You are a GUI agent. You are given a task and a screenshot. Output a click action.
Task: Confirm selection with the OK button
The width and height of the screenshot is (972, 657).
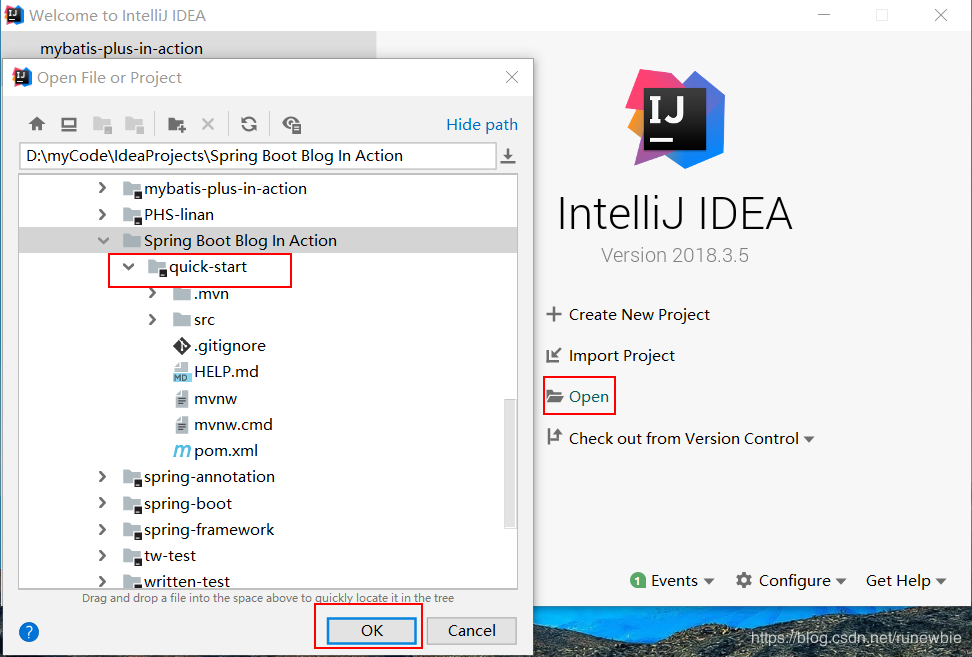point(372,630)
